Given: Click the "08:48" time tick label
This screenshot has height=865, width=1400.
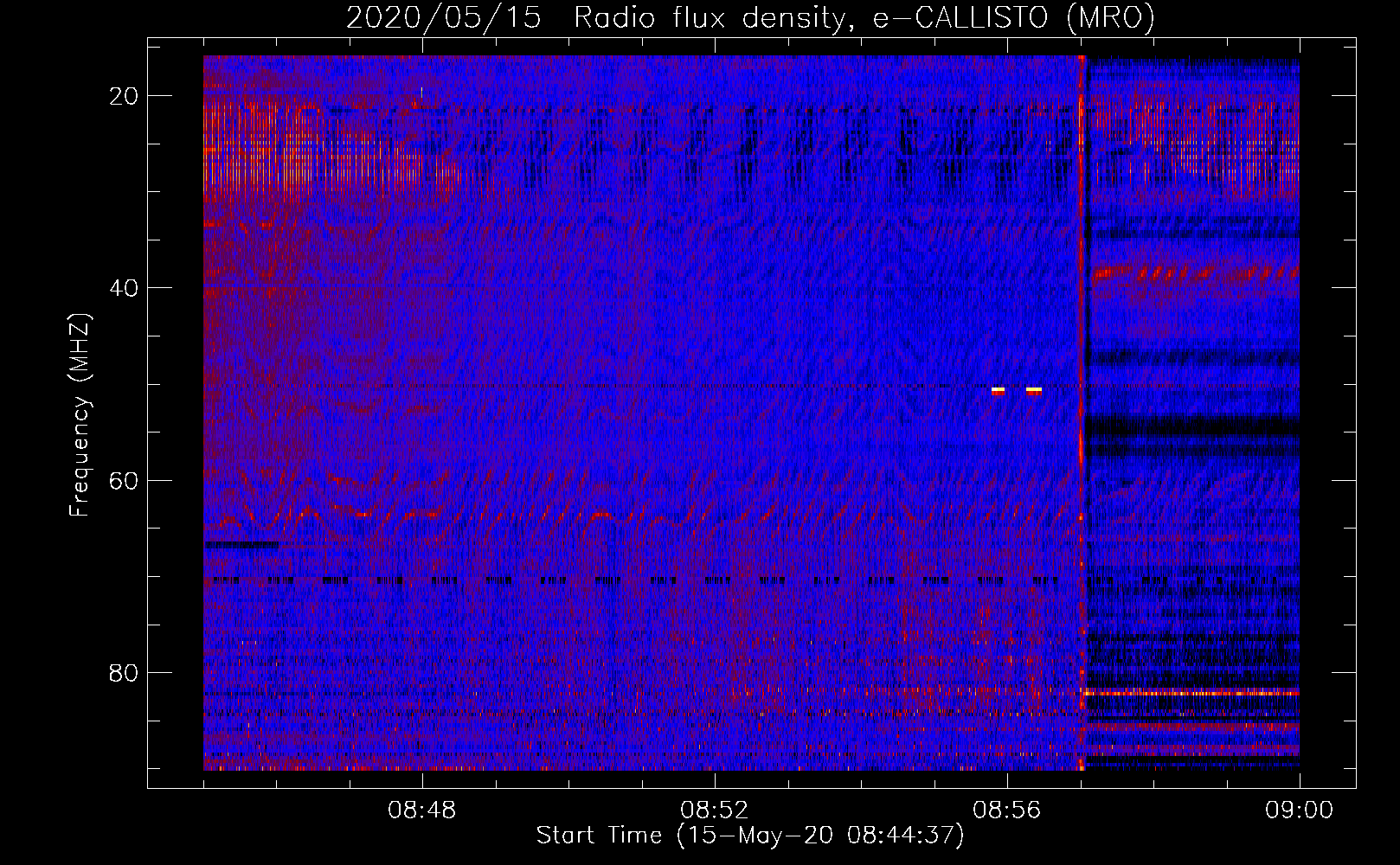Looking at the screenshot, I should [422, 810].
